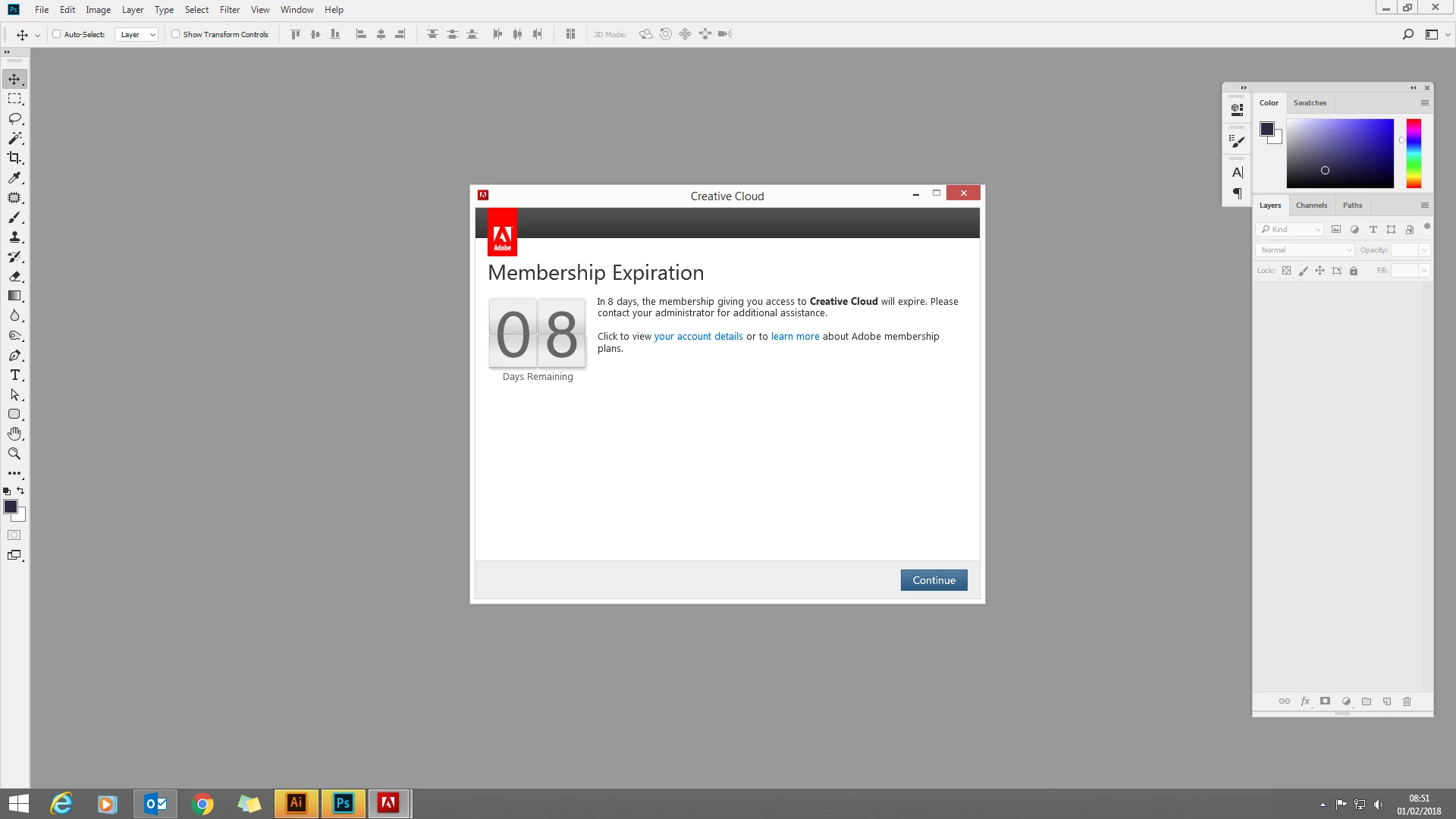Select the Lasso tool
This screenshot has width=1456, height=819.
tap(14, 118)
